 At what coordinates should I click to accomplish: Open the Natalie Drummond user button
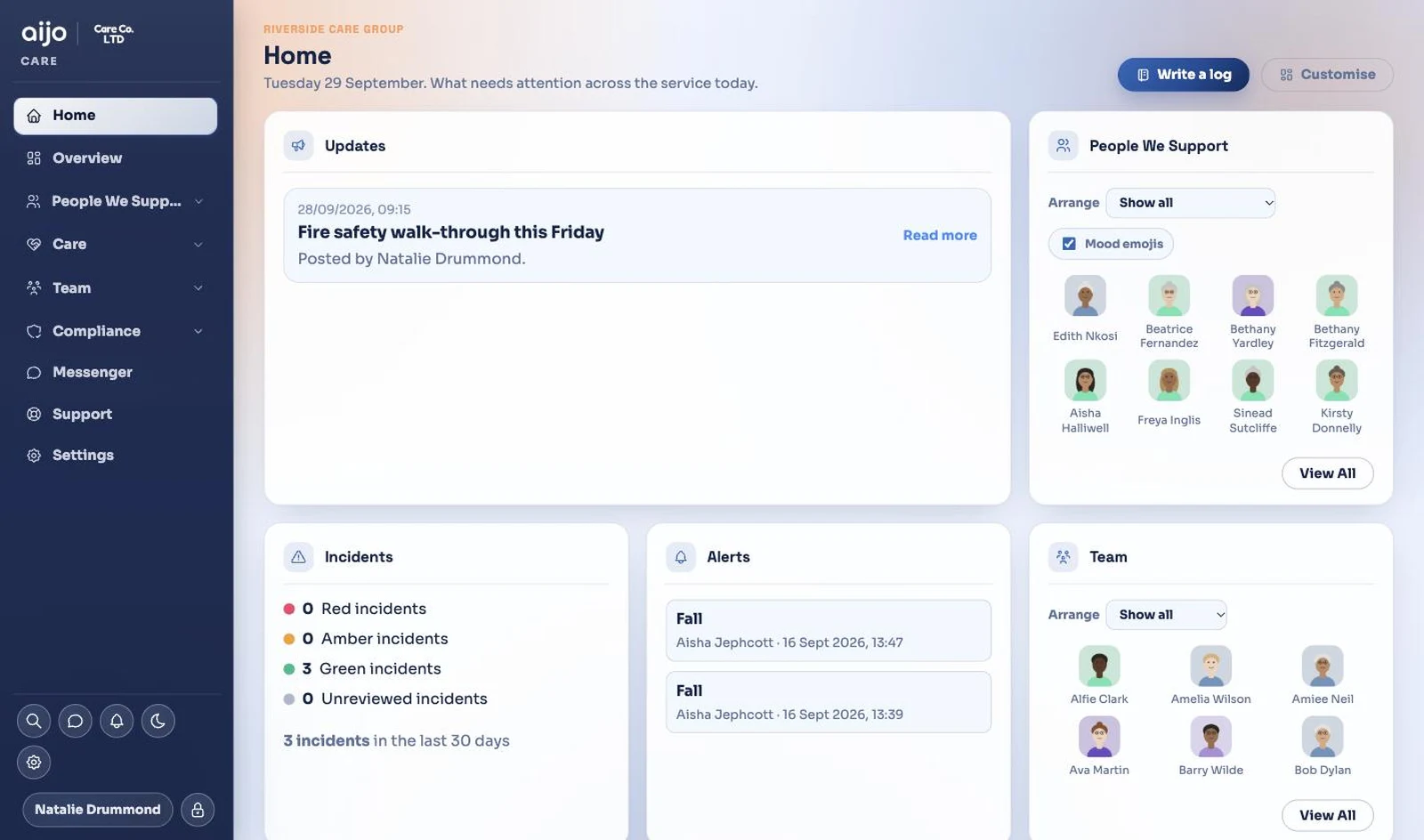(x=98, y=810)
